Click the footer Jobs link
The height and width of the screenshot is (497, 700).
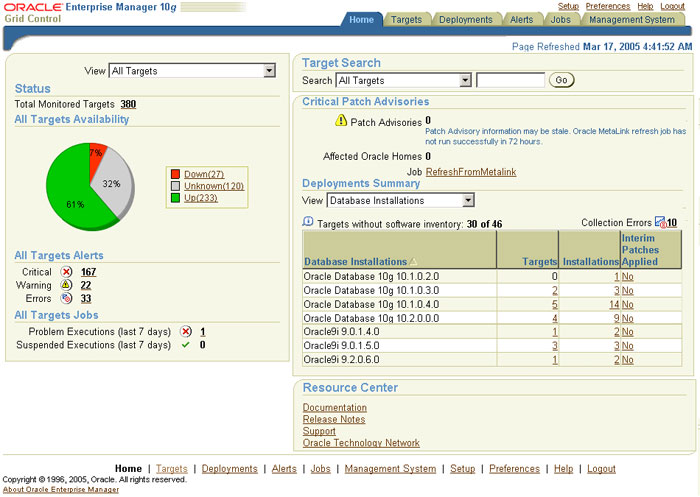(x=321, y=468)
